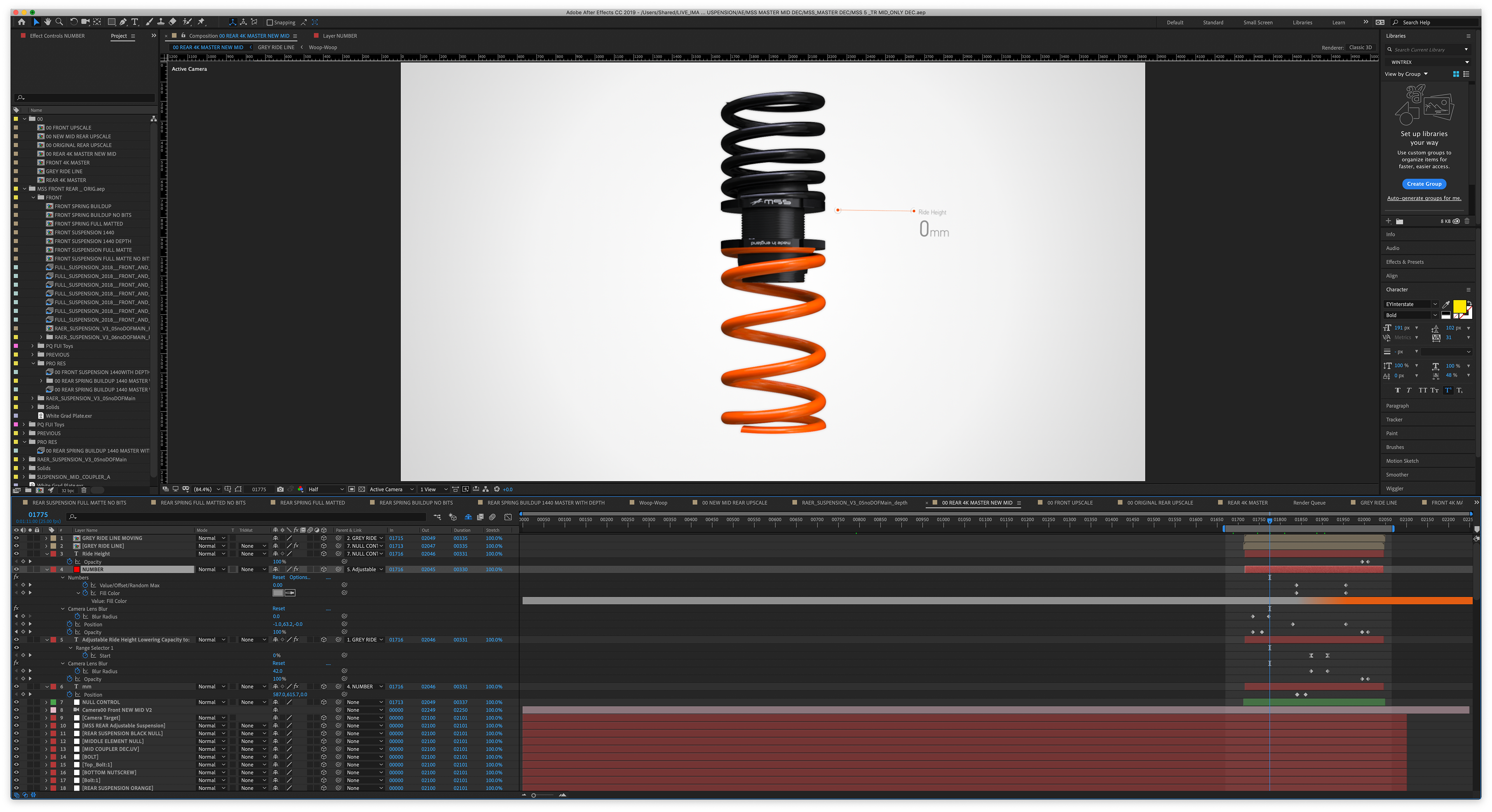Click the Graph Editor icon in timeline

click(508, 517)
